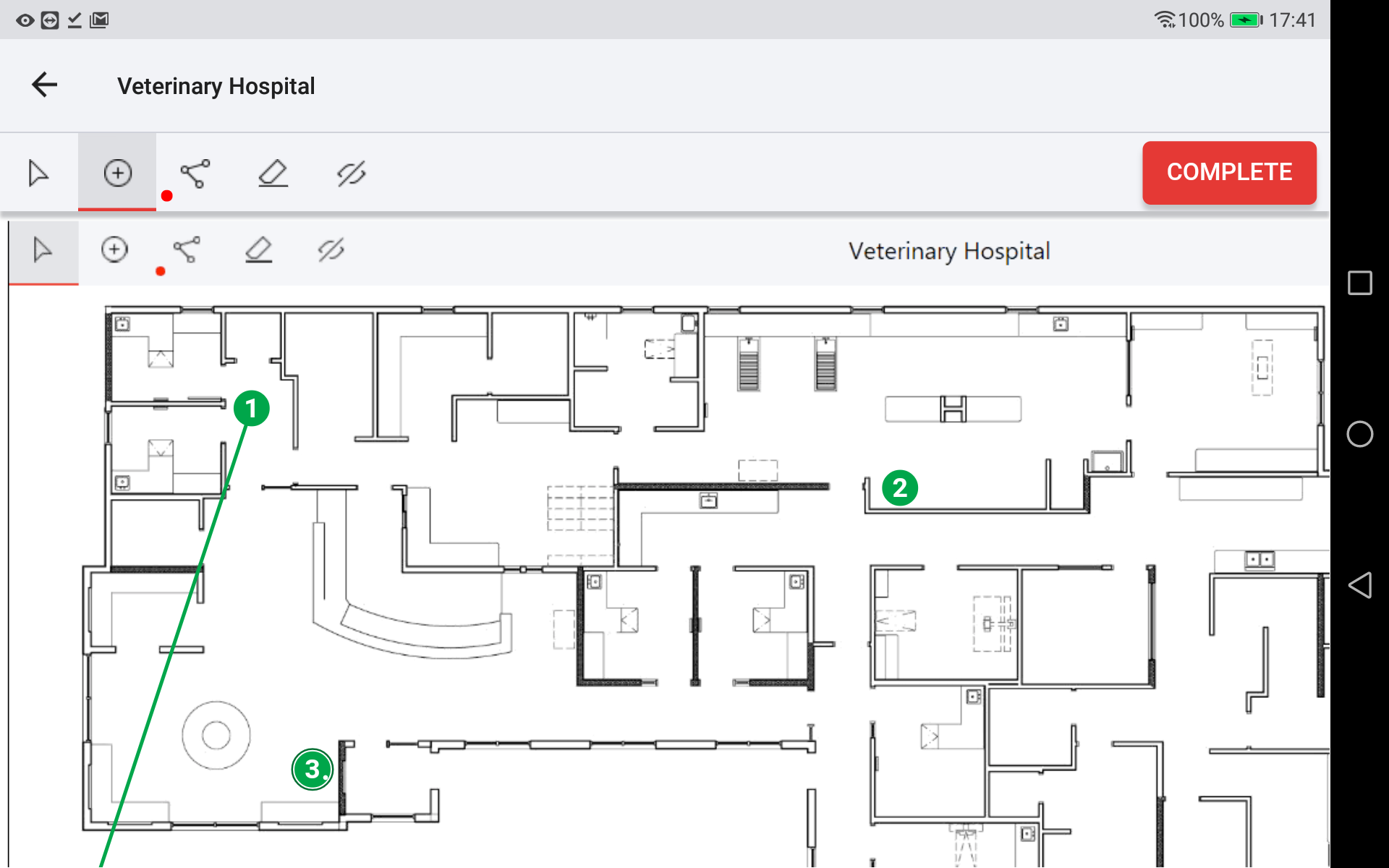The image size is (1389, 868).
Task: Select the pointer tool in top toolbar
Action: pyautogui.click(x=38, y=173)
